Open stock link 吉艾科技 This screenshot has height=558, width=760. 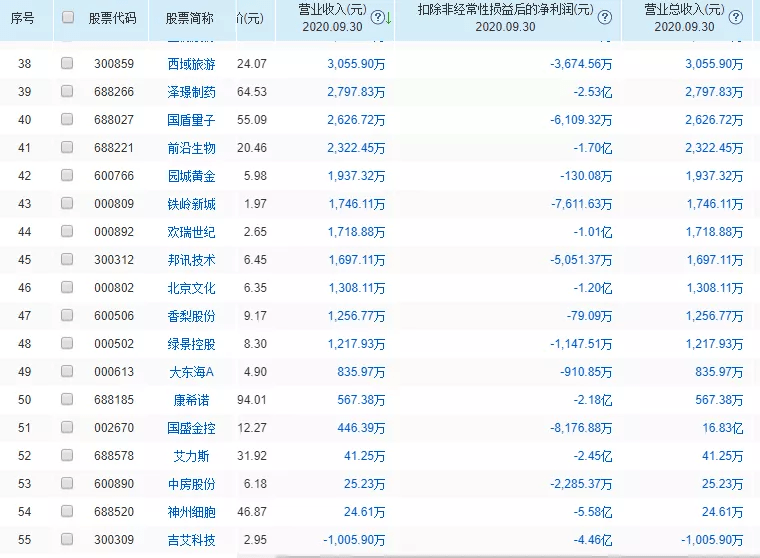pyautogui.click(x=191, y=540)
